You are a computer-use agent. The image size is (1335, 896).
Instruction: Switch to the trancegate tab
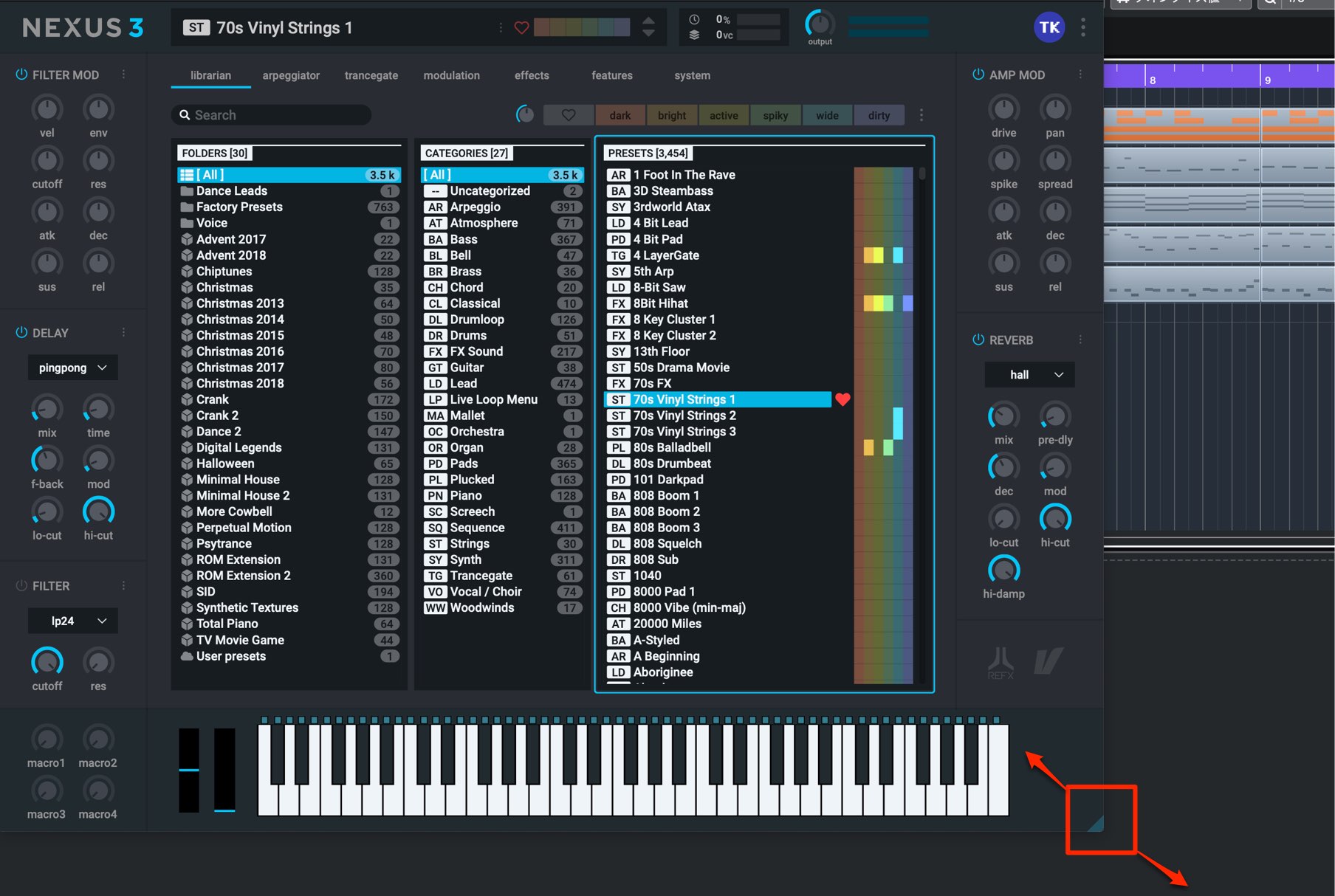coord(371,75)
